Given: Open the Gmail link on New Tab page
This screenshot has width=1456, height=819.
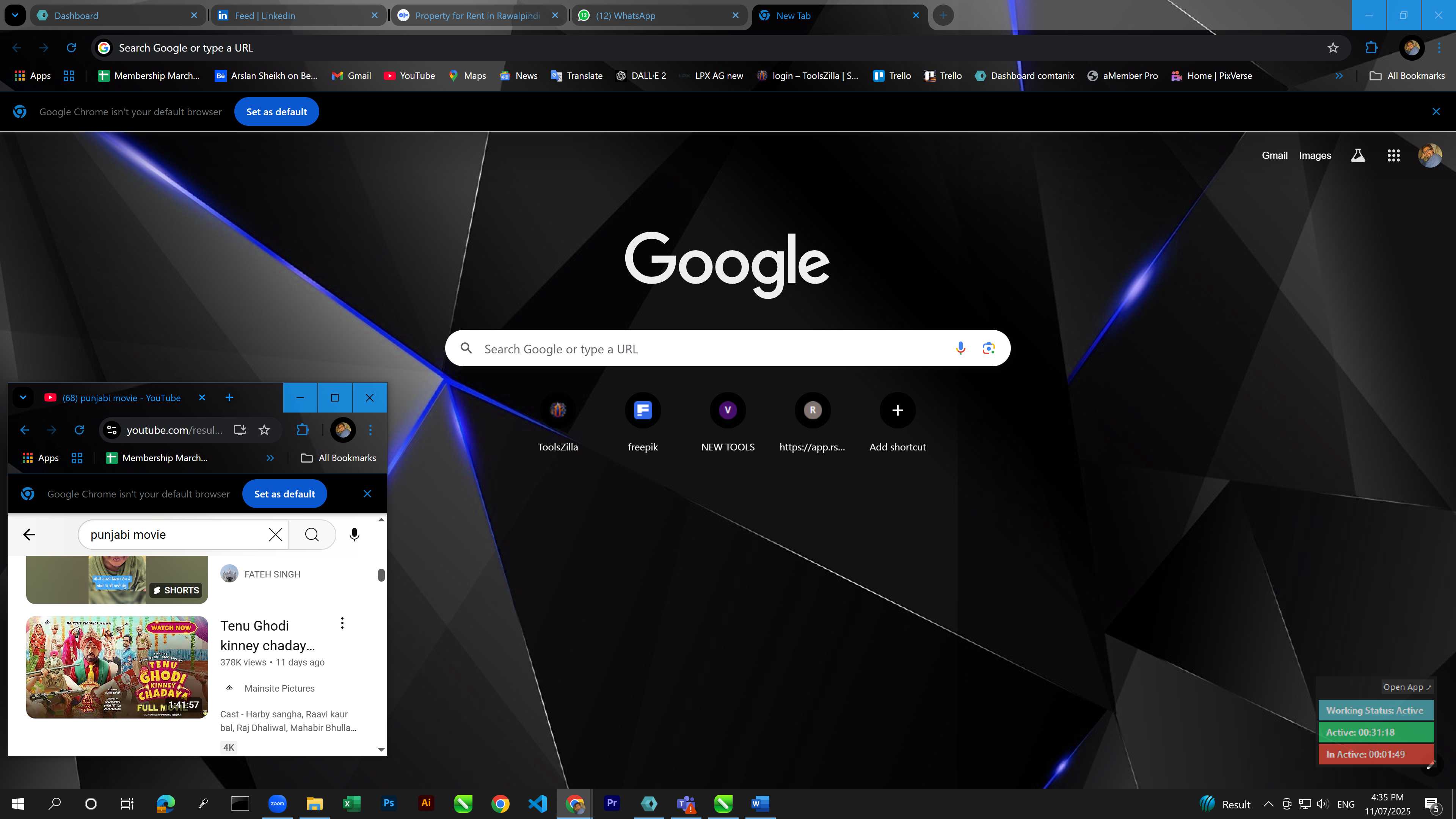Looking at the screenshot, I should click(x=1274, y=155).
